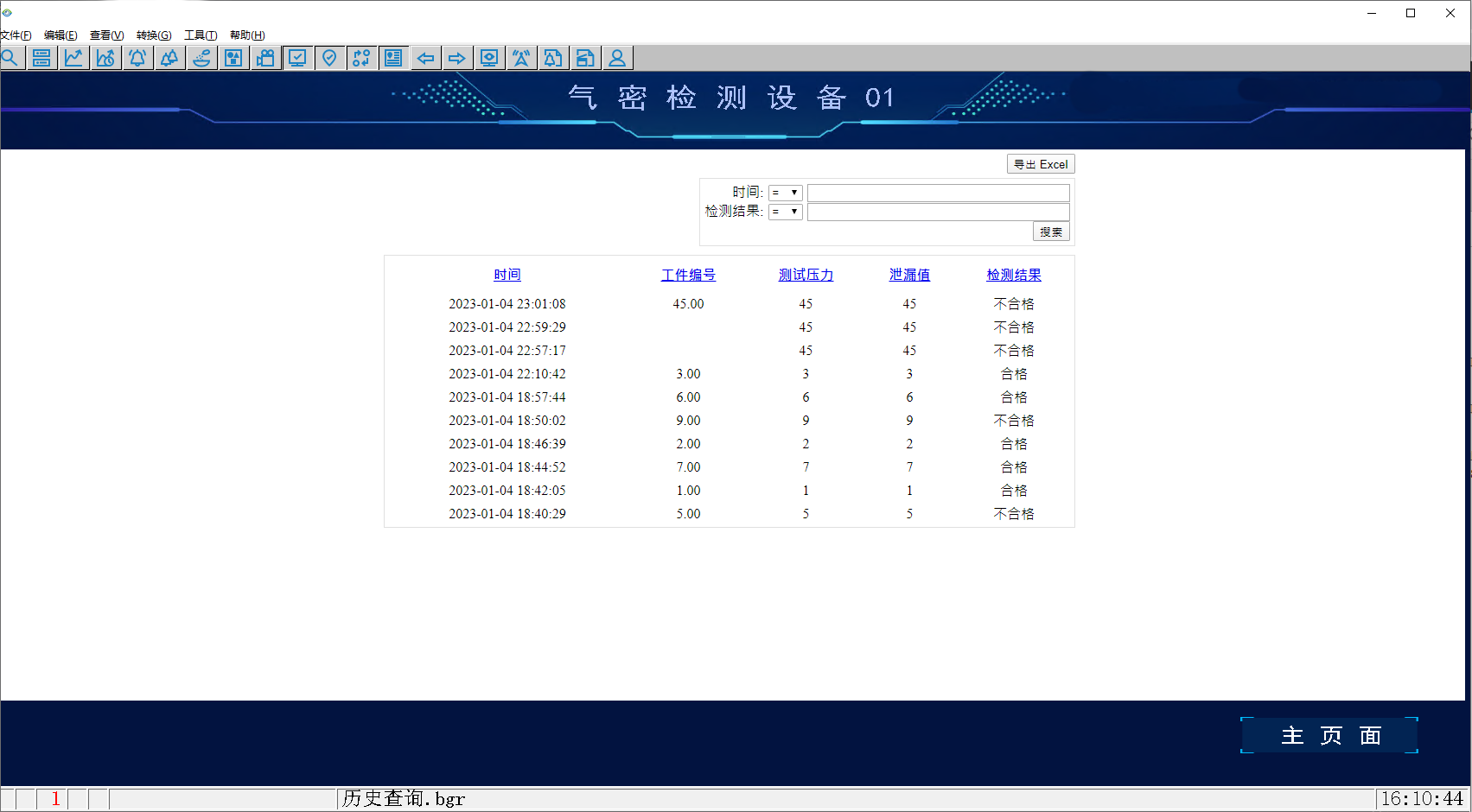Open the line trend chart icon
This screenshot has width=1472, height=812.
click(x=73, y=58)
